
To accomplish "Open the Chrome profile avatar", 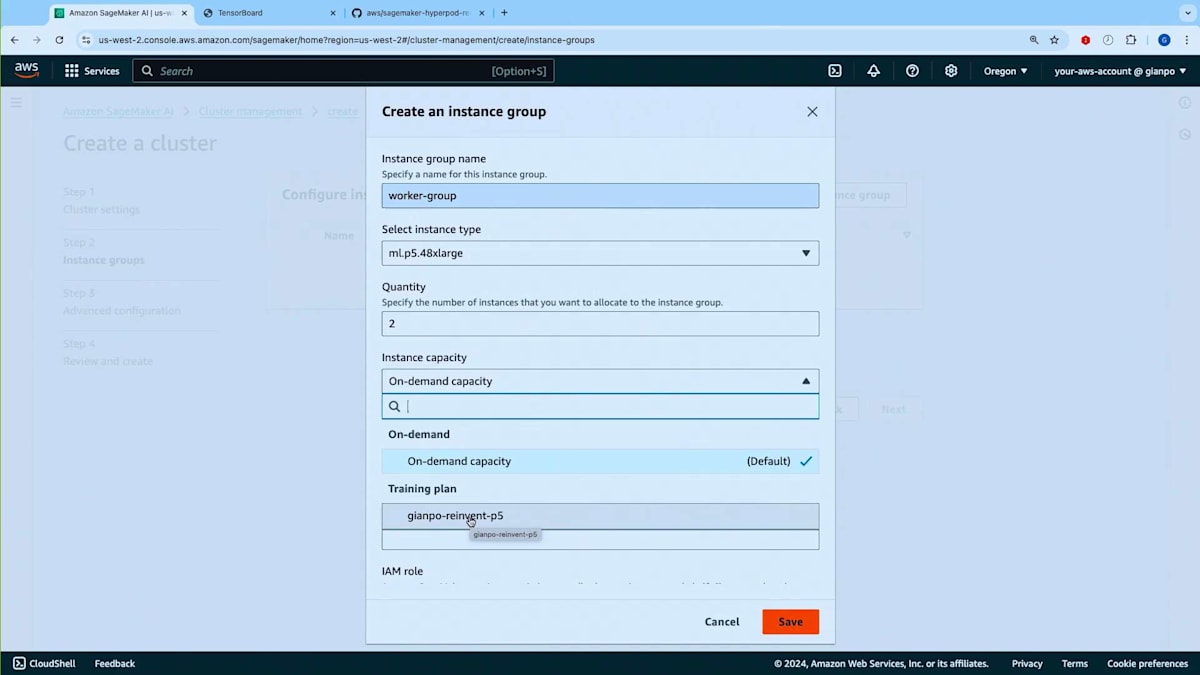I will coord(1164,40).
